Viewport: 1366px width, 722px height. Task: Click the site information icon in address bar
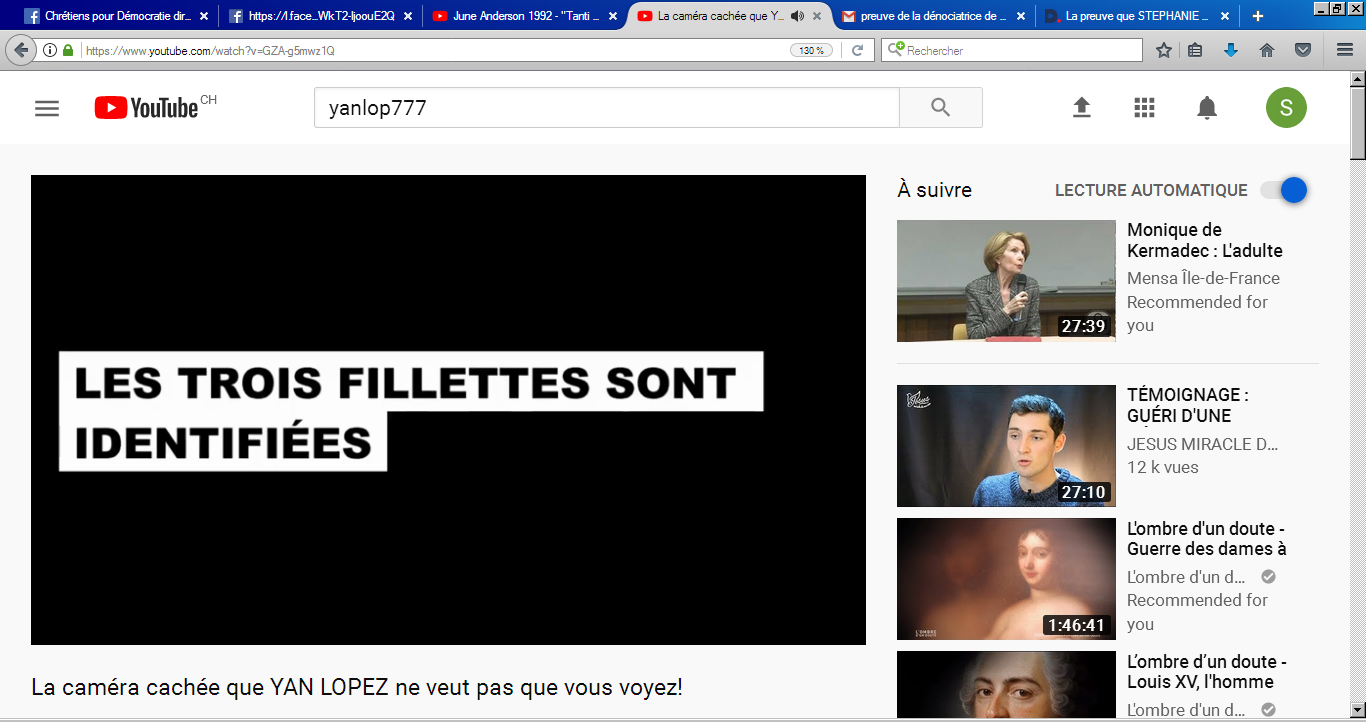point(50,50)
